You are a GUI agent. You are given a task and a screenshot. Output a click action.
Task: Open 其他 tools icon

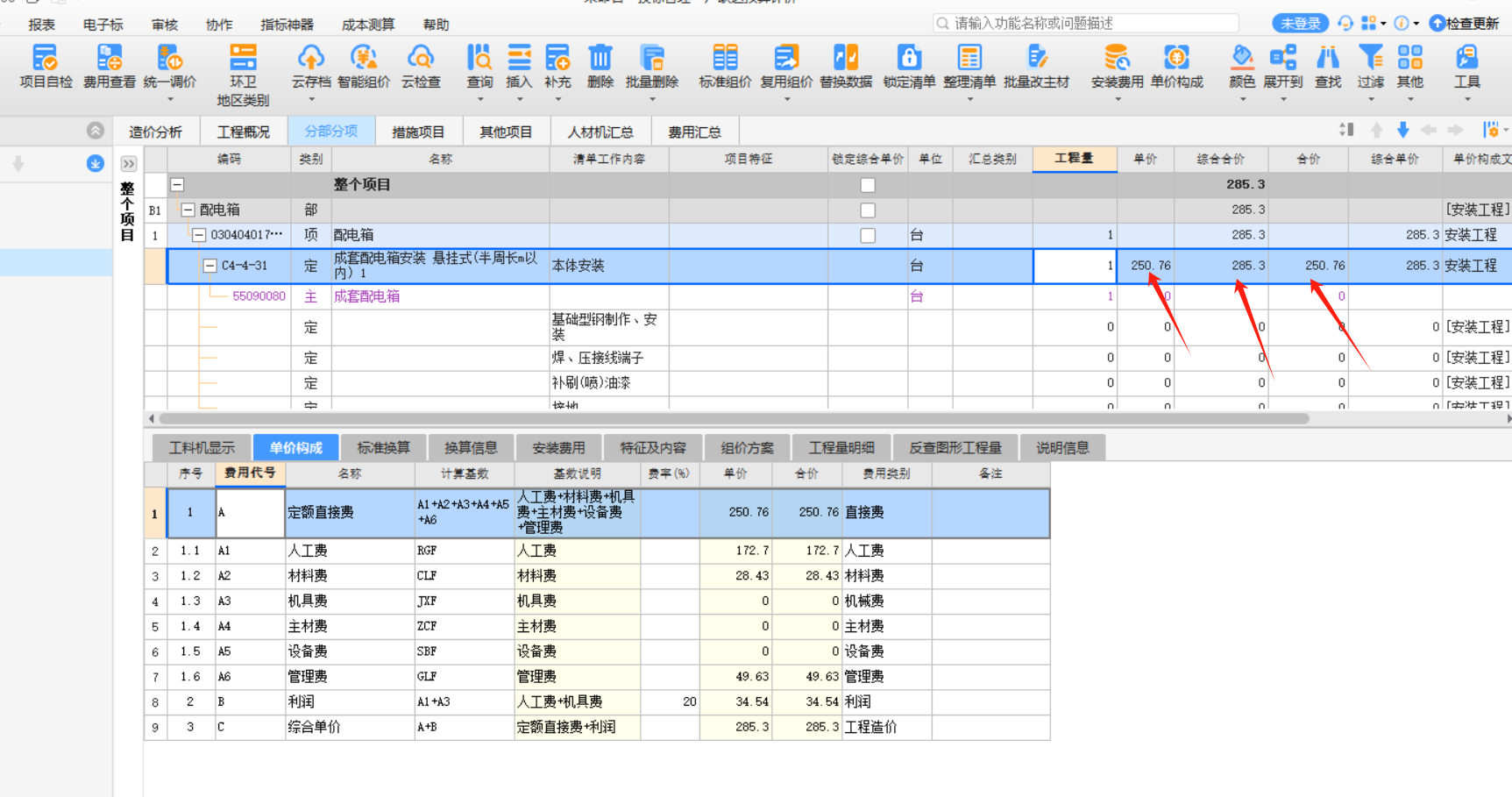[x=1410, y=68]
